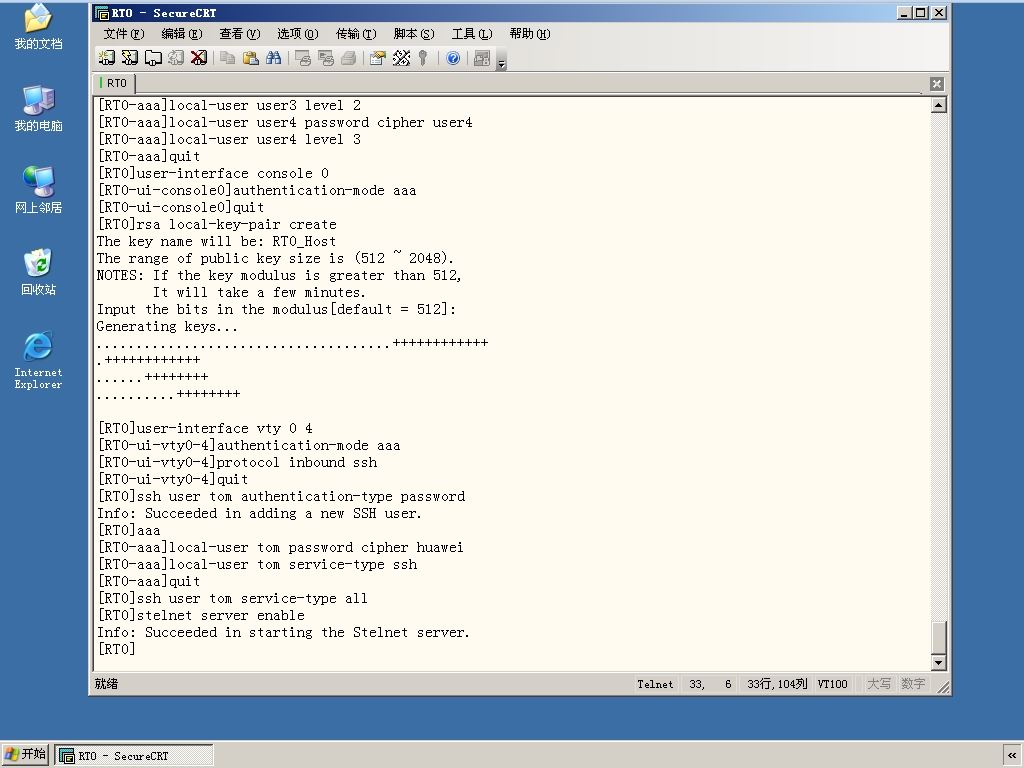Click the grayed Reconnect icon
The width and height of the screenshot is (1024, 768).
pyautogui.click(x=176, y=58)
